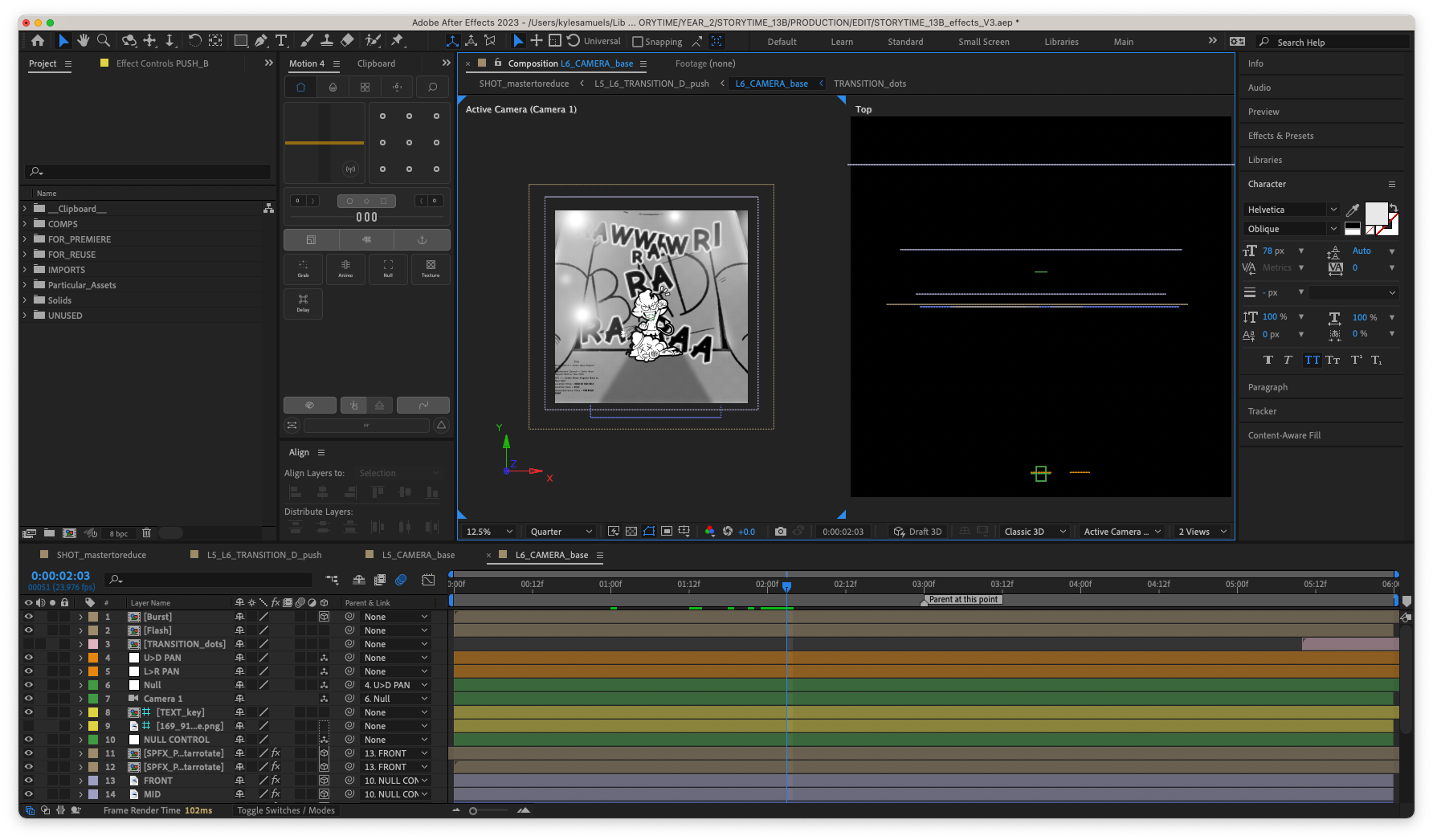The height and width of the screenshot is (840, 1433).
Task: Click the eyedropper in Character panel
Action: click(x=1353, y=210)
